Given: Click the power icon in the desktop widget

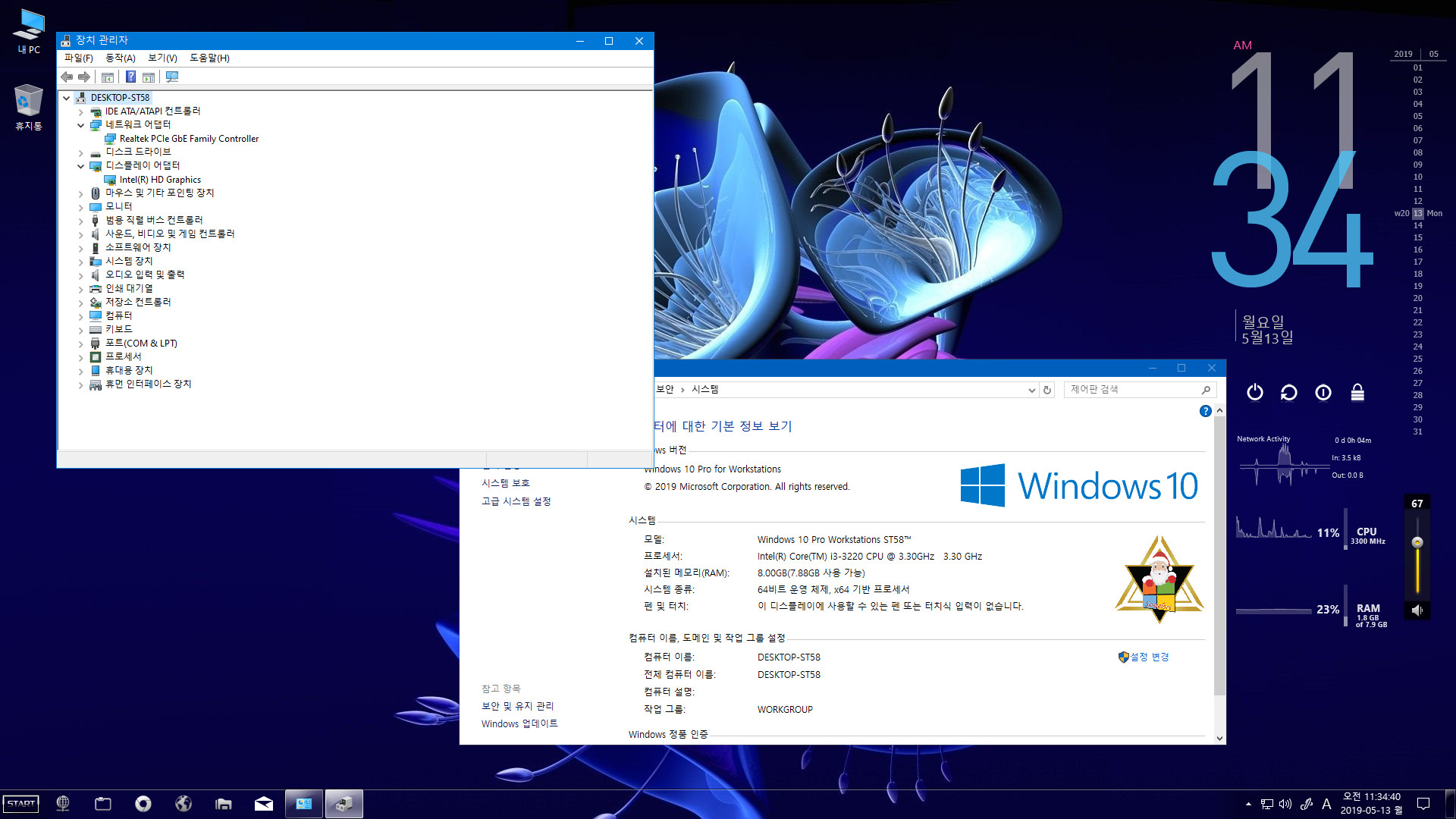Looking at the screenshot, I should coord(1255,392).
